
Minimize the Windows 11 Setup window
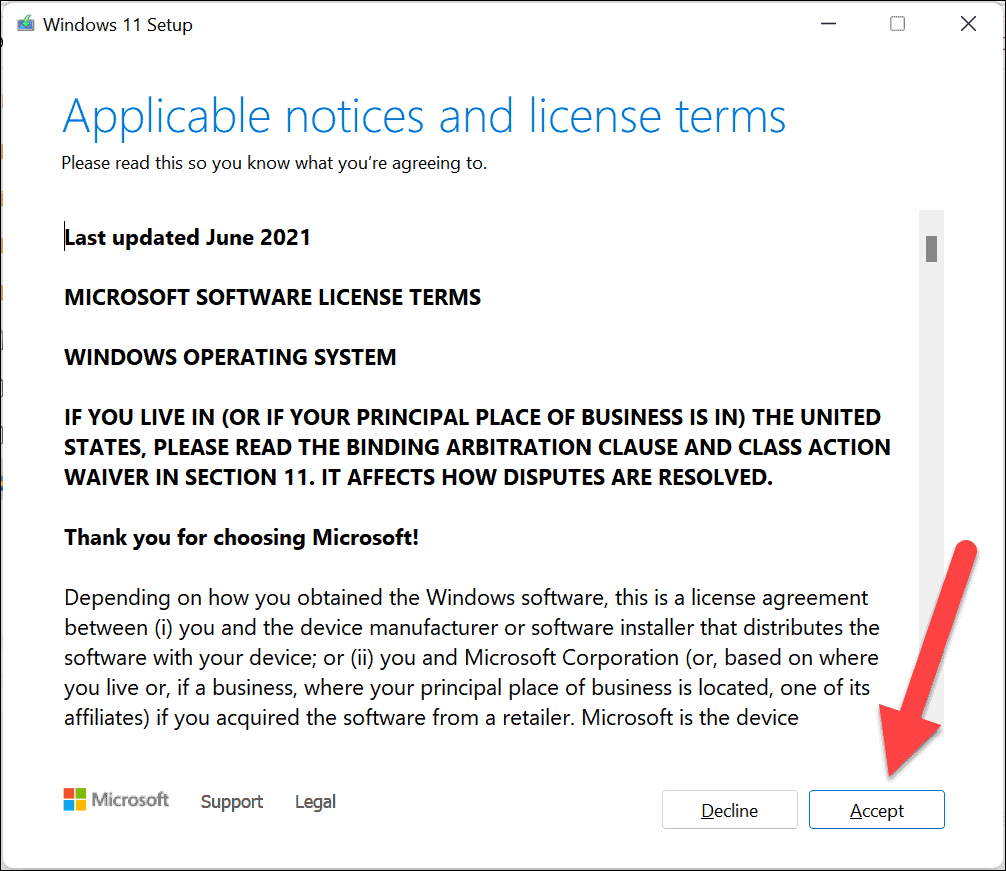tap(828, 24)
